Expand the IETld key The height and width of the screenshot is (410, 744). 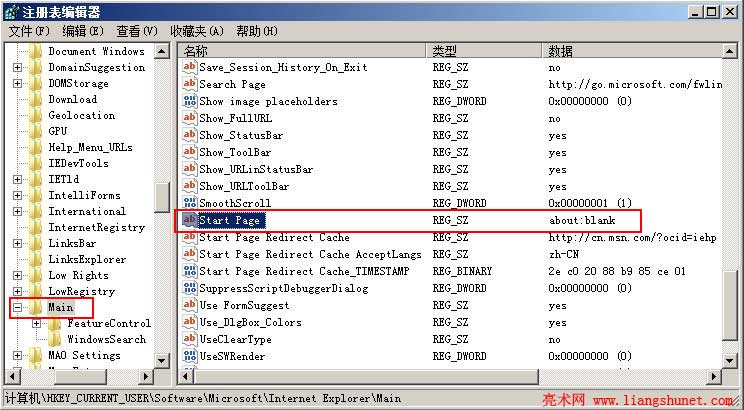click(17, 179)
